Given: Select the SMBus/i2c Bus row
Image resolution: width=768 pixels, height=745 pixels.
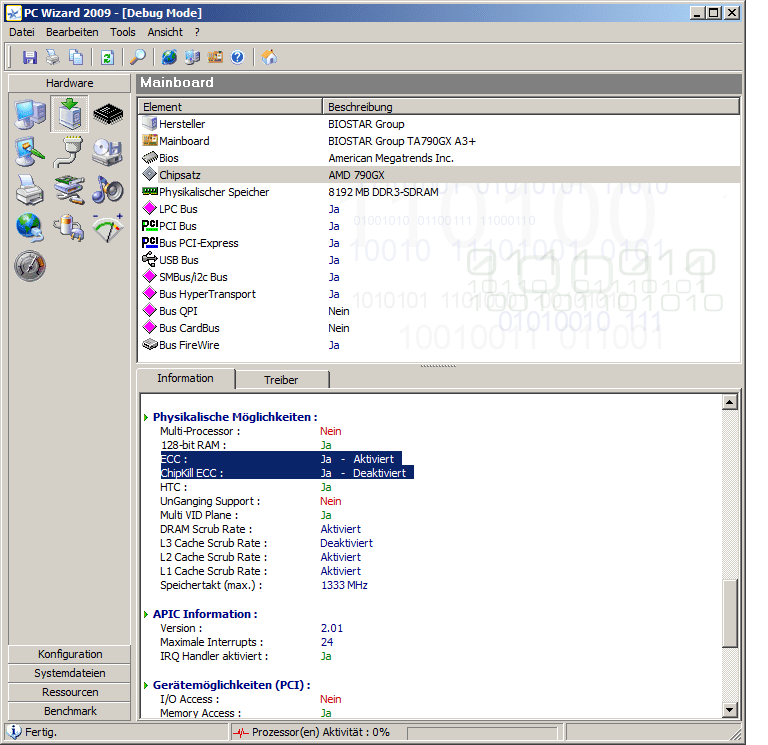Looking at the screenshot, I should (439, 277).
